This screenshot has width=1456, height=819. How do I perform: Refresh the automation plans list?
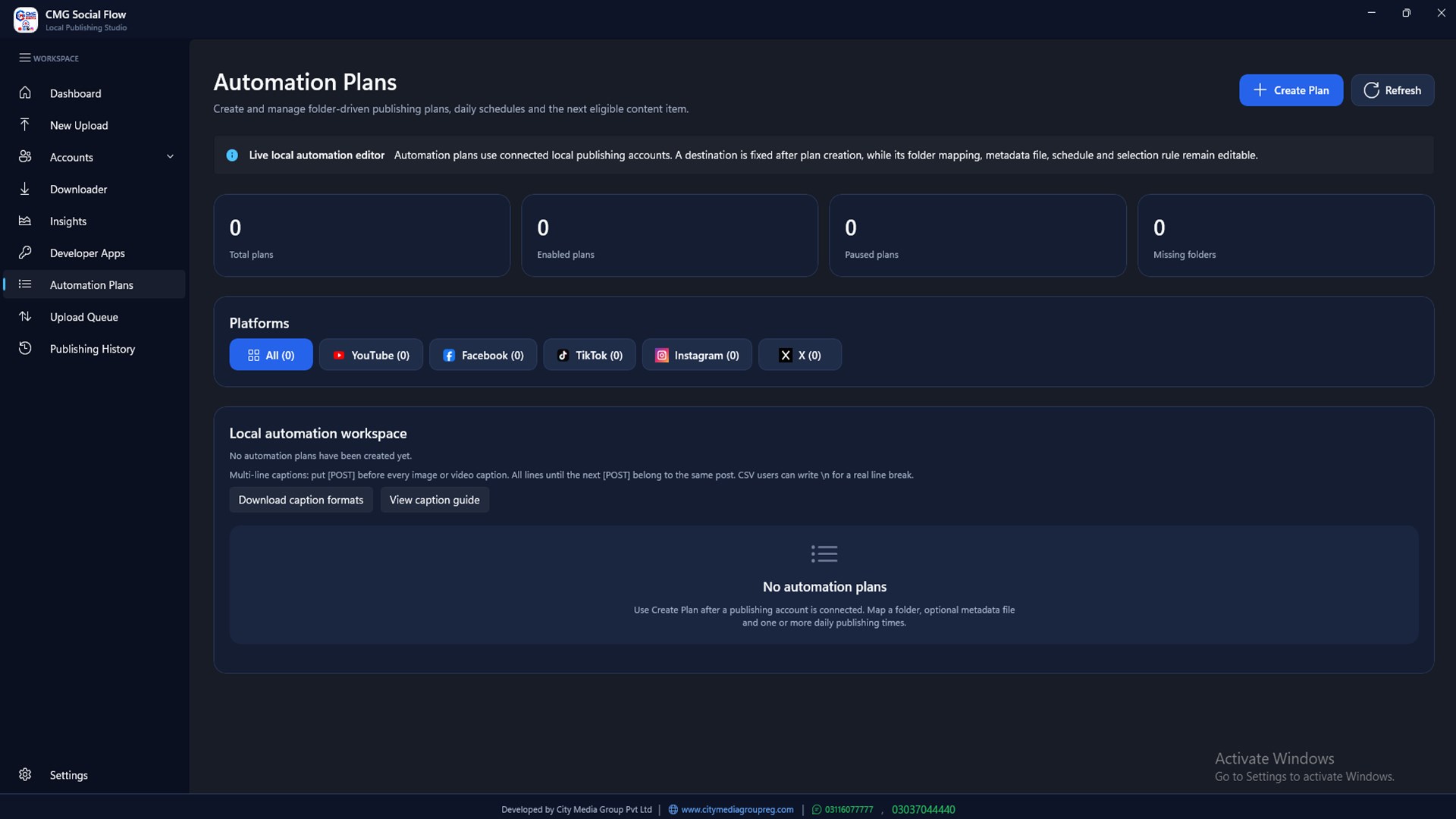pos(1392,90)
